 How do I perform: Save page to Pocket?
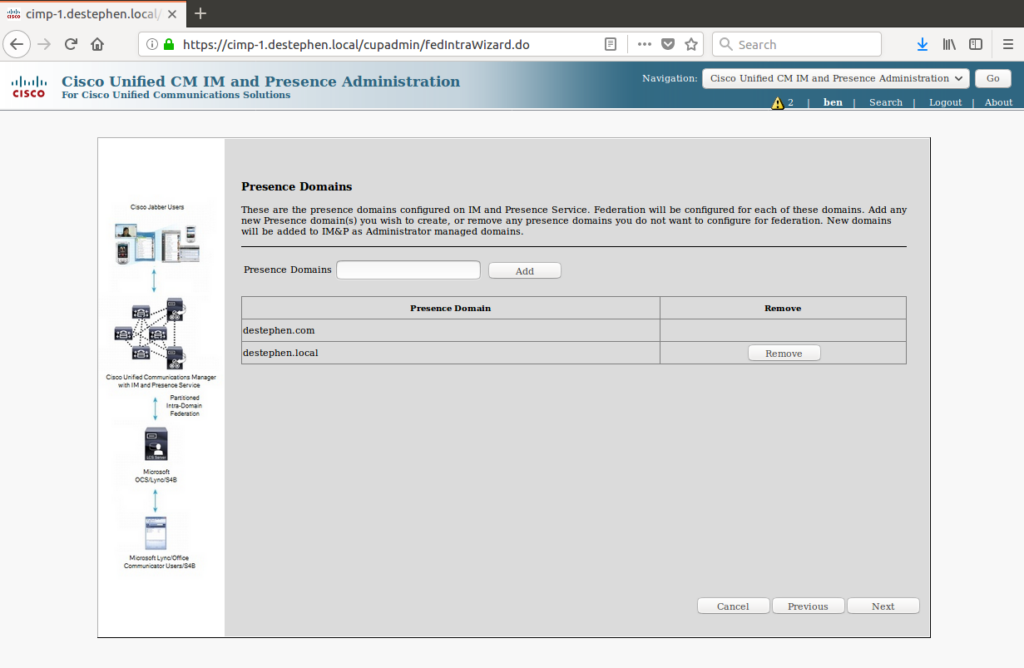667,44
